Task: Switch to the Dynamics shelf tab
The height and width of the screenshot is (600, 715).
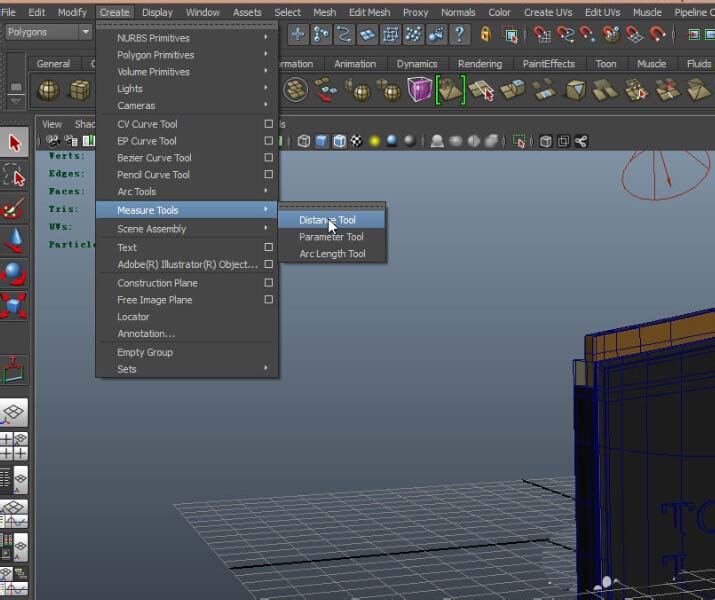Action: 416,64
